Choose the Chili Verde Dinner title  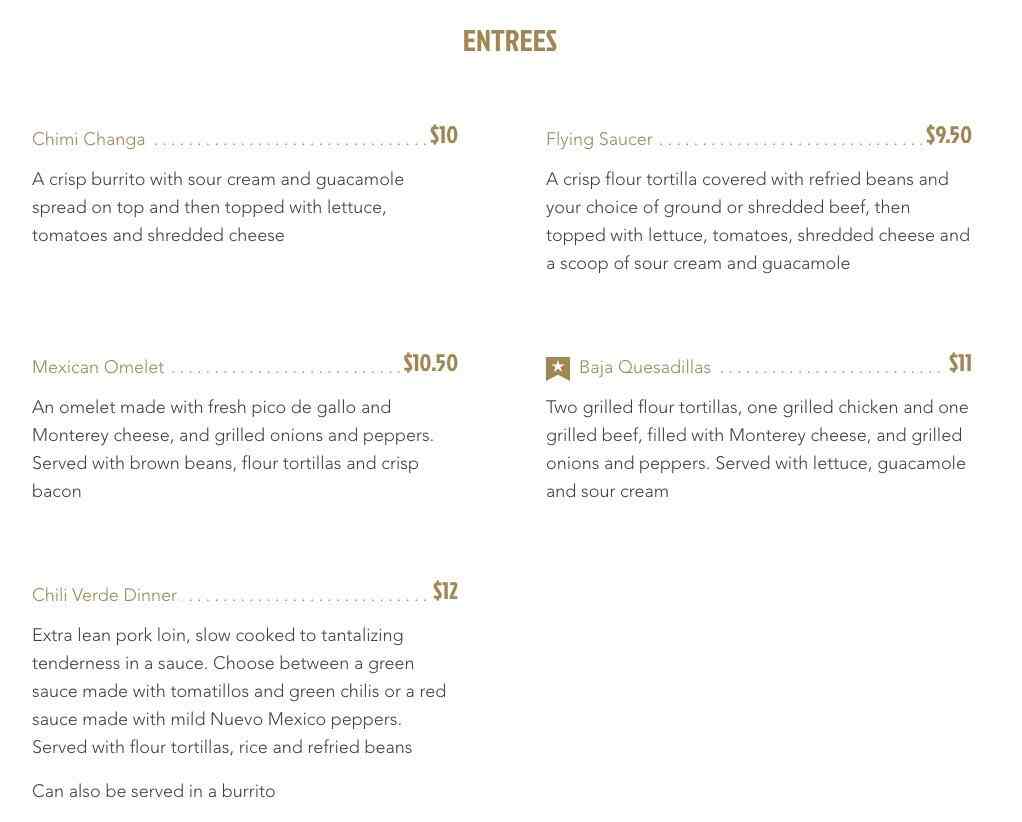point(104,596)
